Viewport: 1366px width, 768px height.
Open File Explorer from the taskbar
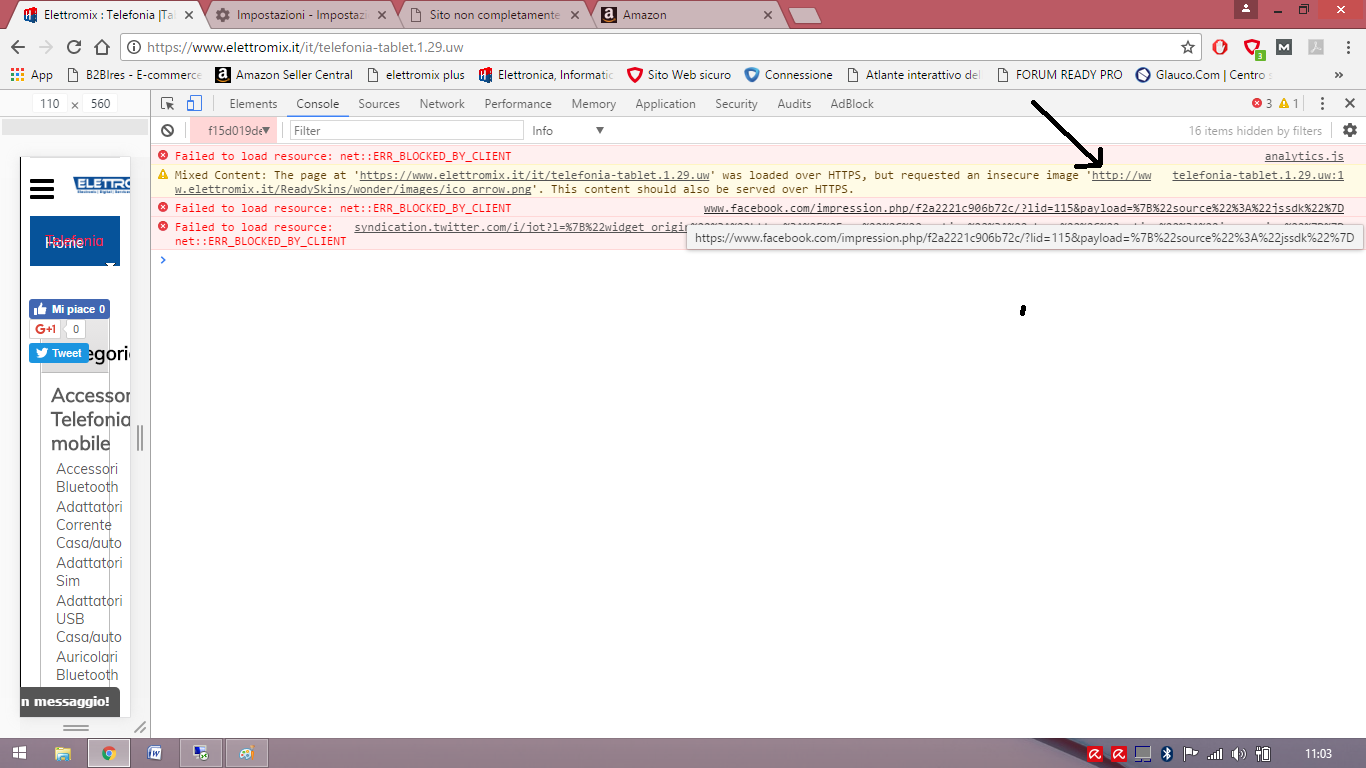63,753
